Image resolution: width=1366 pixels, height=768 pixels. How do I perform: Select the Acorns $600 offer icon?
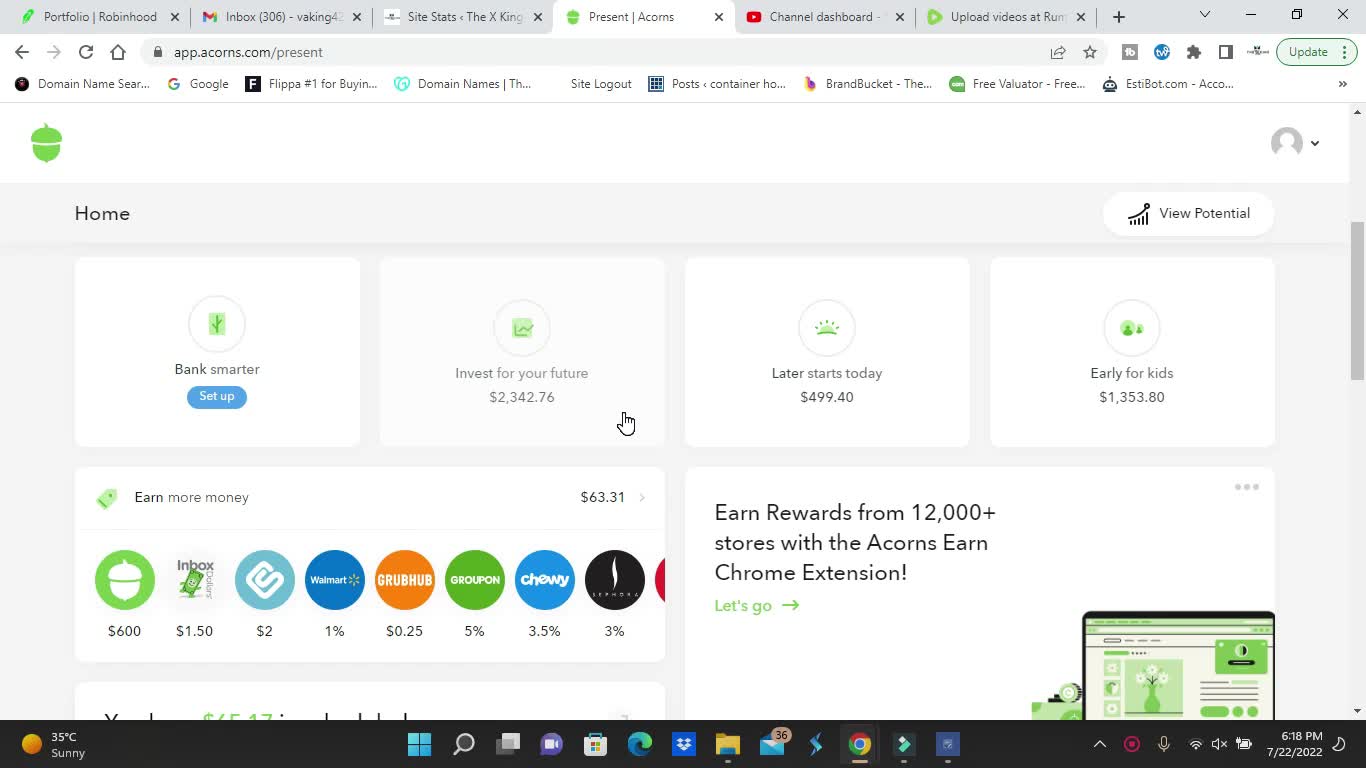[x=125, y=580]
